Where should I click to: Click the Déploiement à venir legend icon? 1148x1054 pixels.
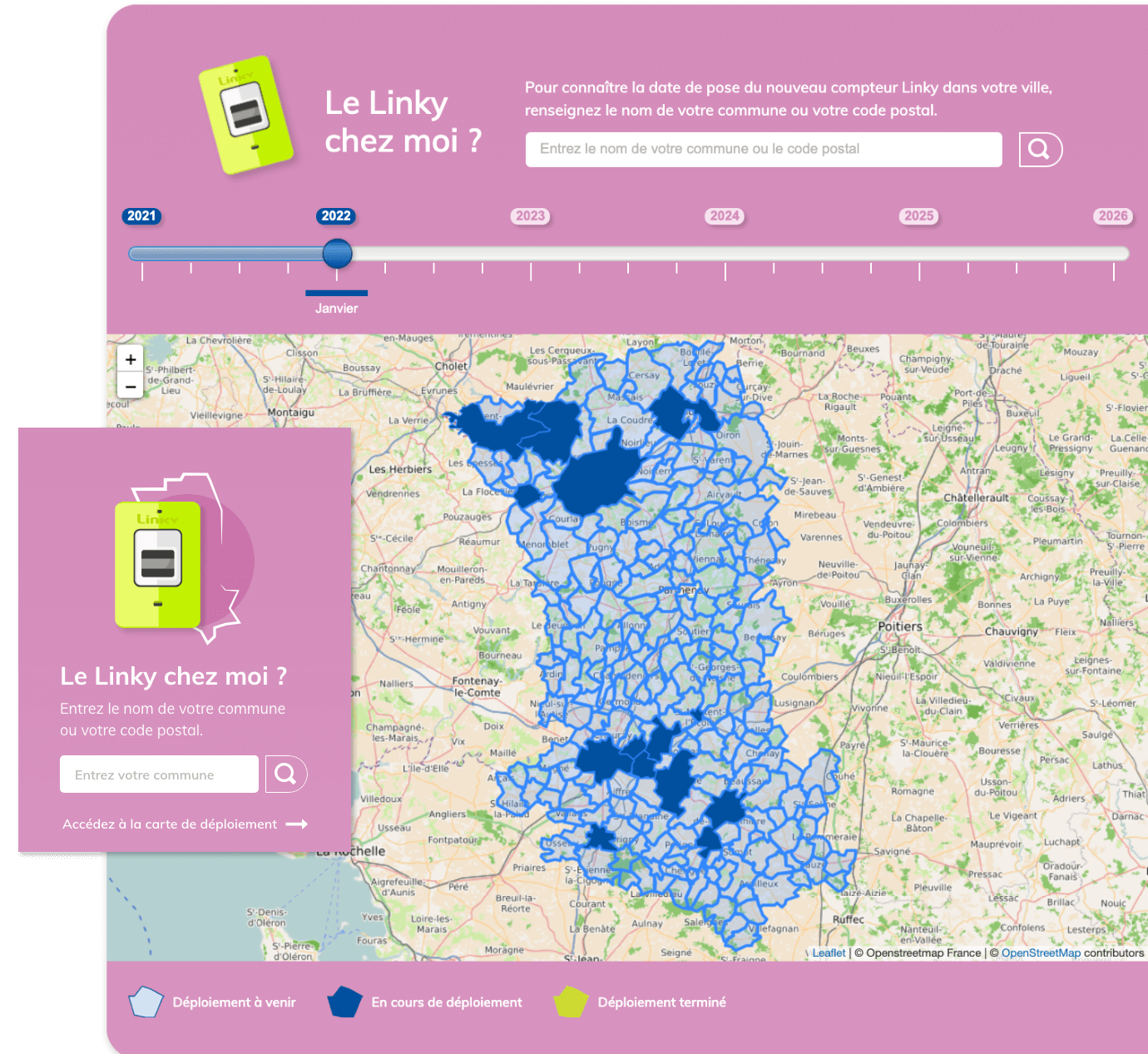pyautogui.click(x=146, y=1002)
